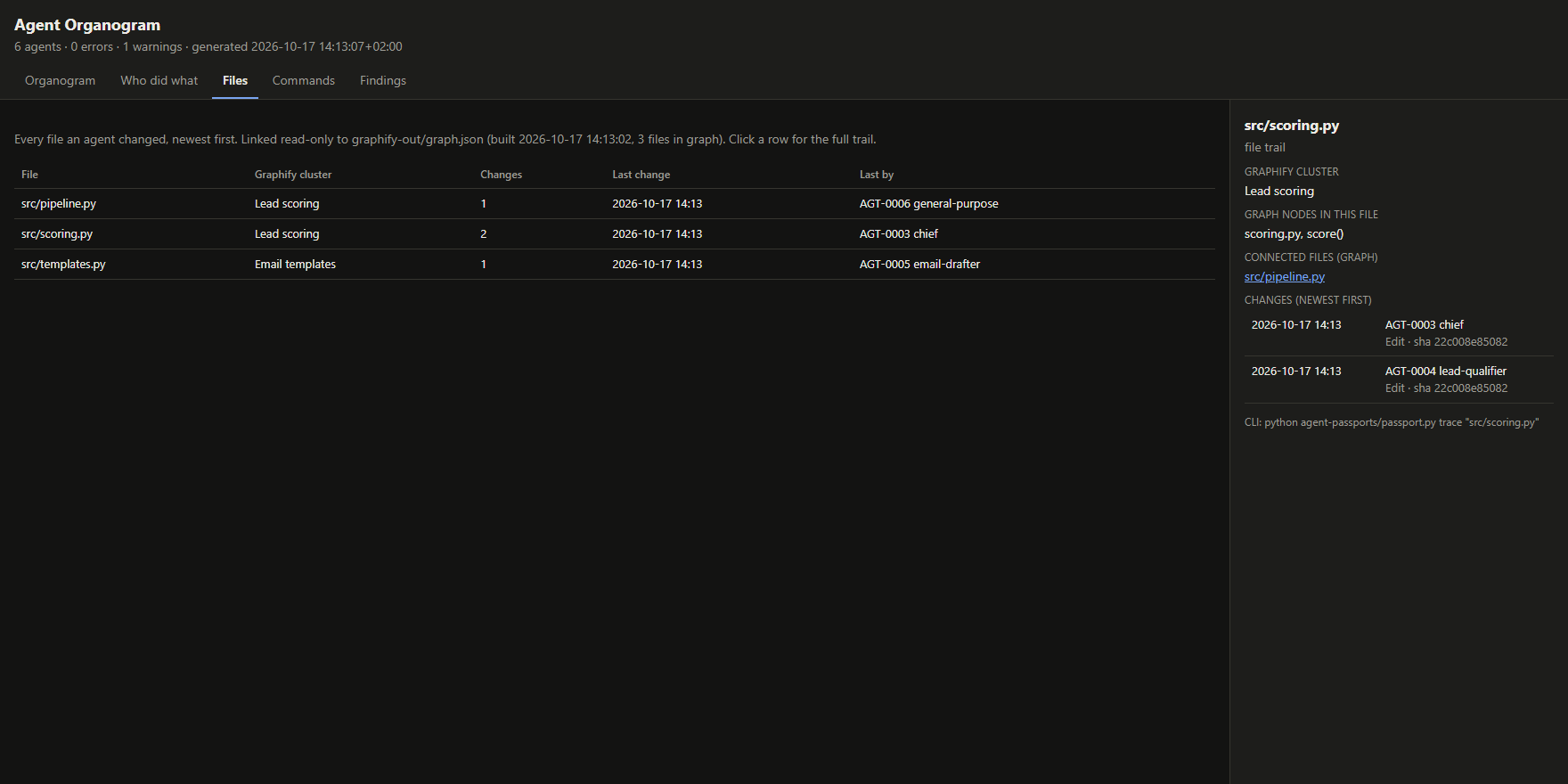Screen dimensions: 1568x784
Task: Switch to the Organogram tab
Action: 60,80
